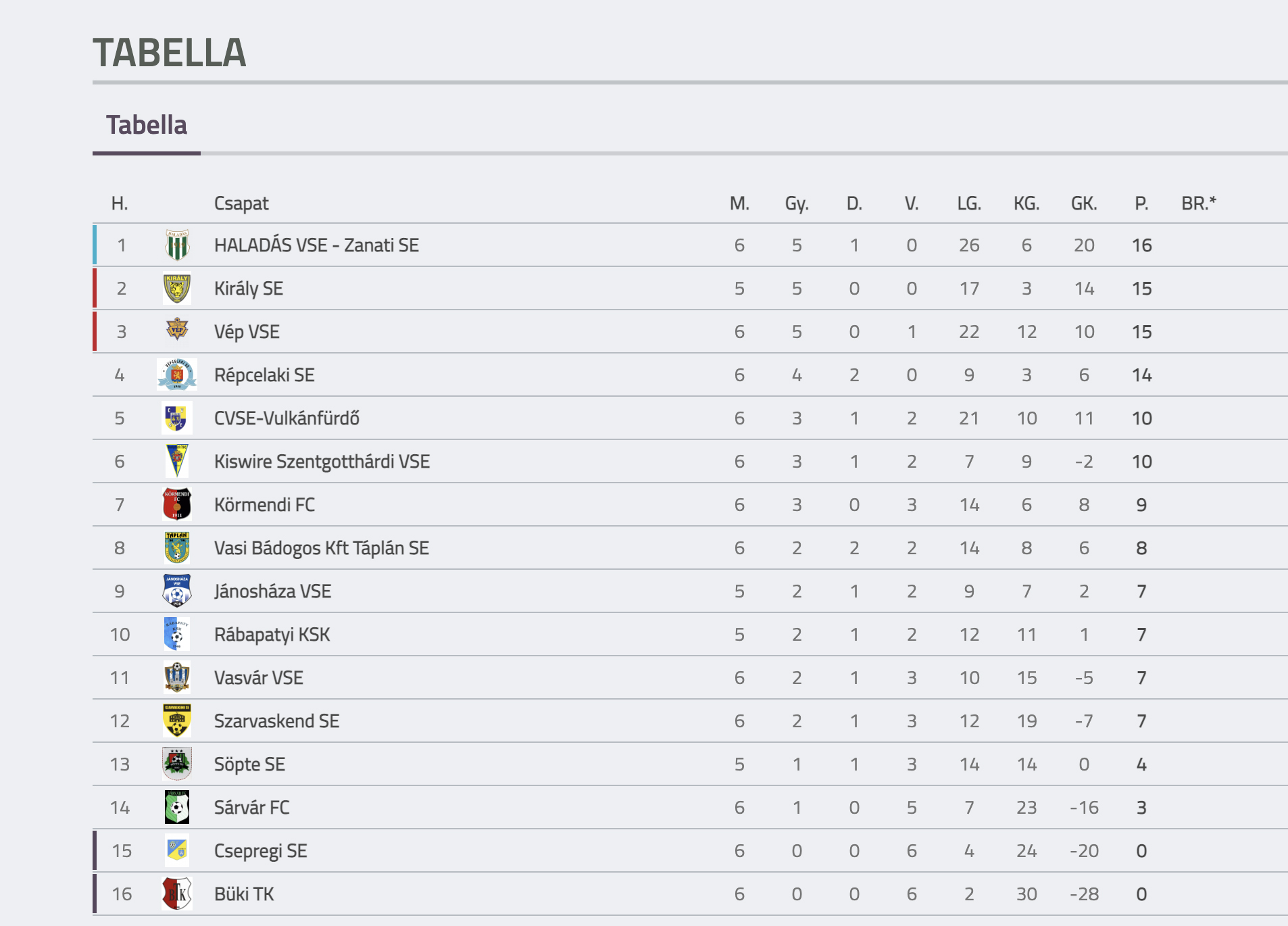Click the BR.* column header

pyautogui.click(x=1199, y=203)
